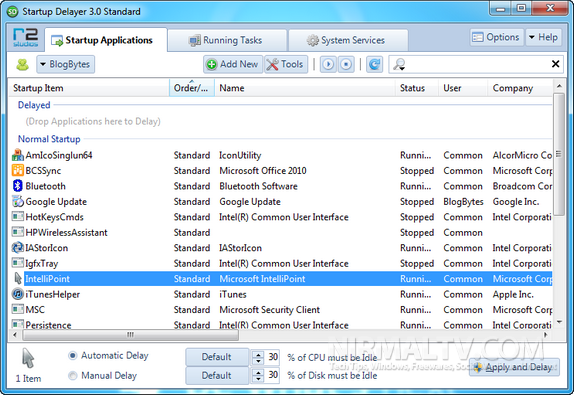Click the Stopped status in HPWirelessAssistant row
The image size is (574, 395).
pos(417,232)
